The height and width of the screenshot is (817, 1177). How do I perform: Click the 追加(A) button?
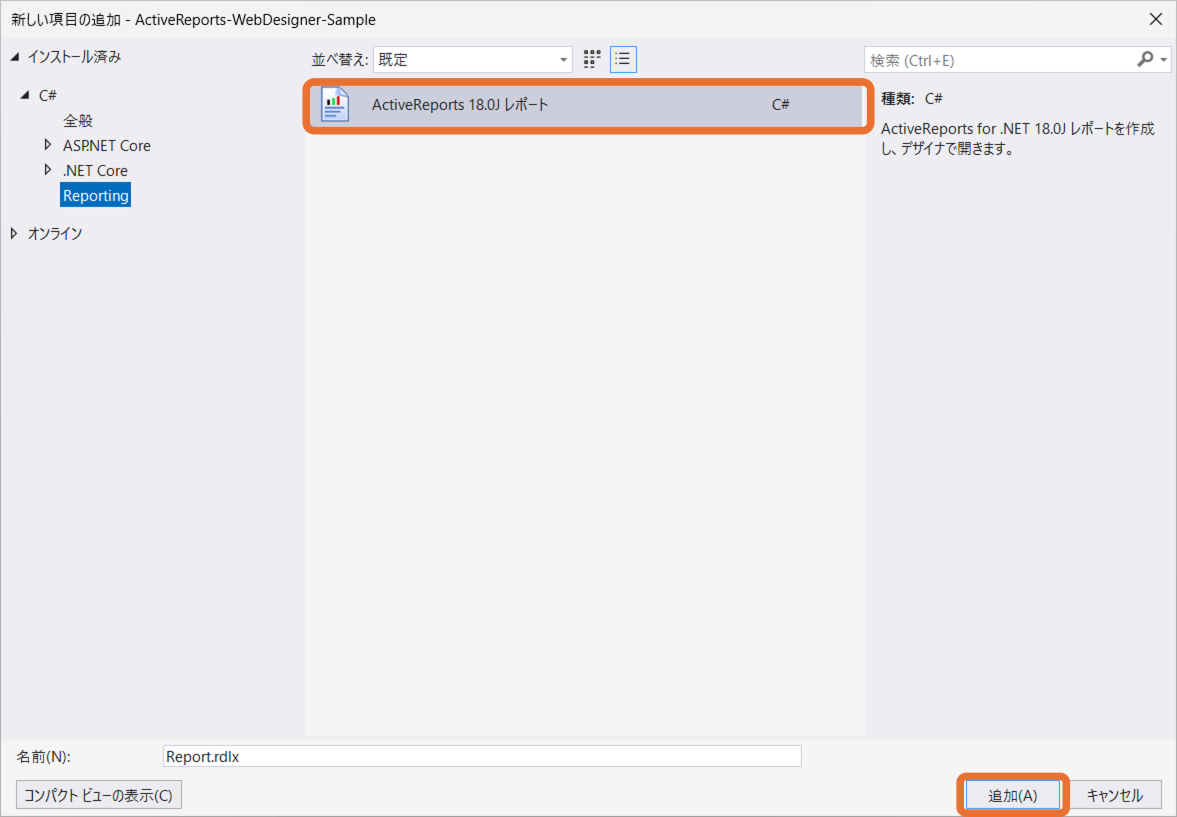1012,795
